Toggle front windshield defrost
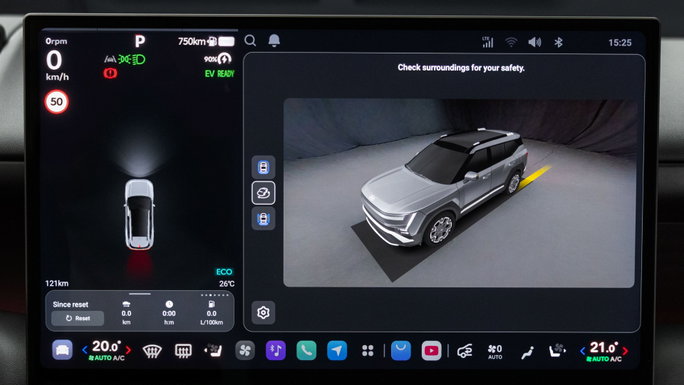Viewport: 684px width, 385px height. pos(152,351)
